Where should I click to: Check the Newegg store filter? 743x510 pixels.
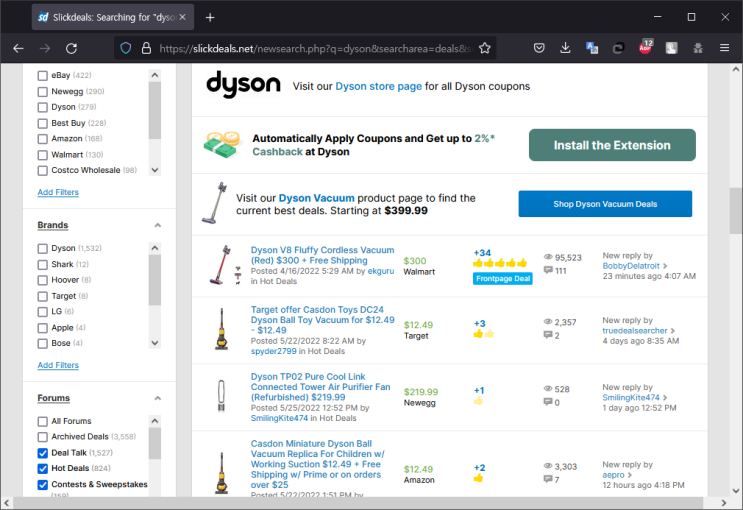(x=43, y=91)
